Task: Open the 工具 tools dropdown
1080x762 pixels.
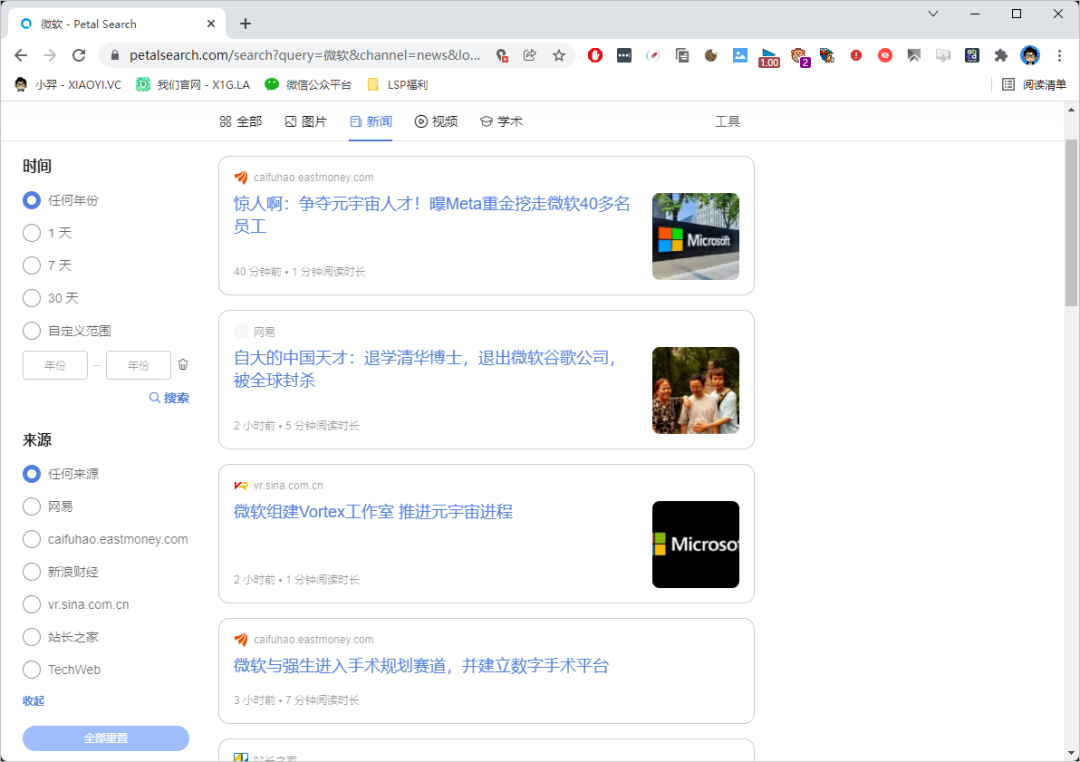Action: (727, 122)
